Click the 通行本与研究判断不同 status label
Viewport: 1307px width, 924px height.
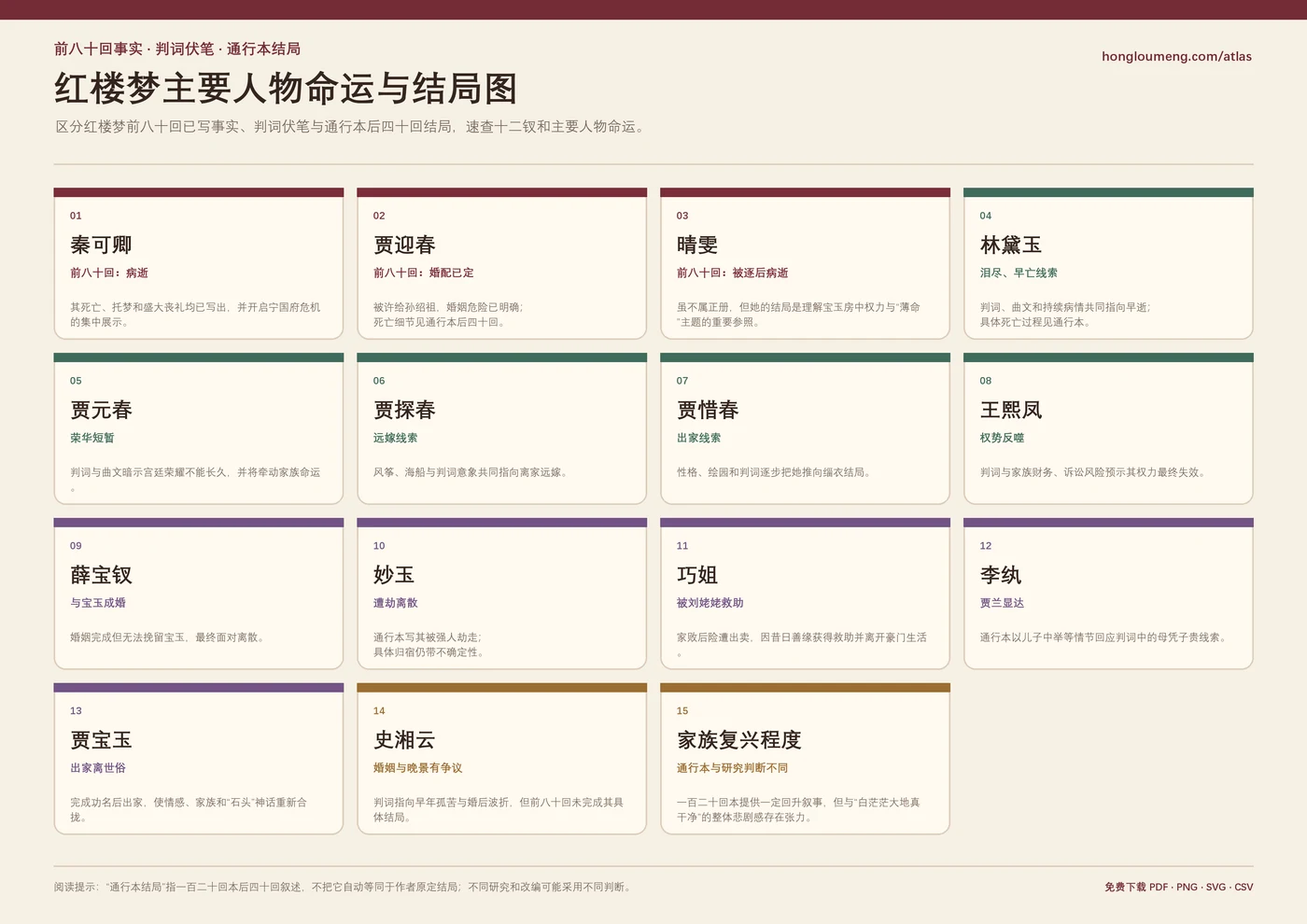[x=733, y=768]
